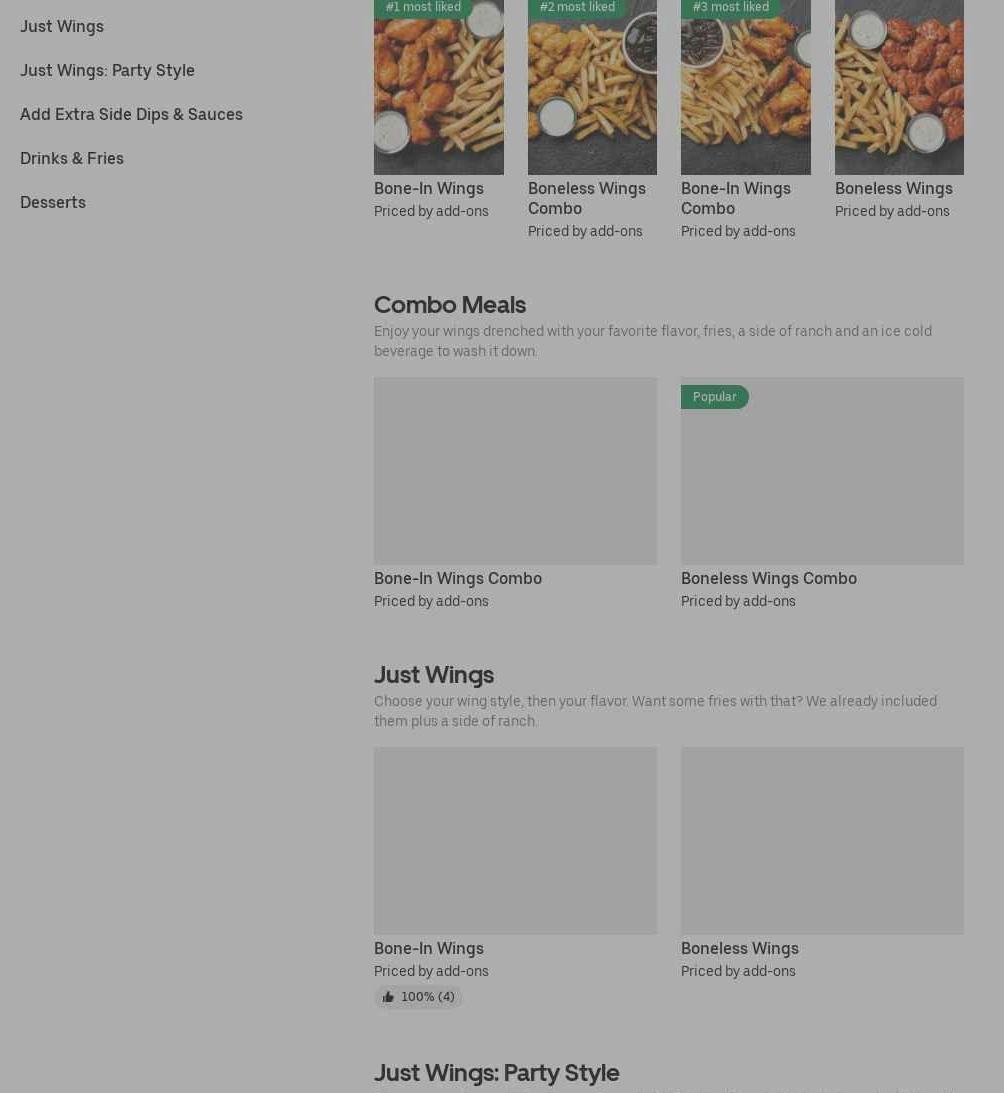1004x1093 pixels.
Task: Click the Just Wings: Party Style section heading
Action: tap(496, 1073)
